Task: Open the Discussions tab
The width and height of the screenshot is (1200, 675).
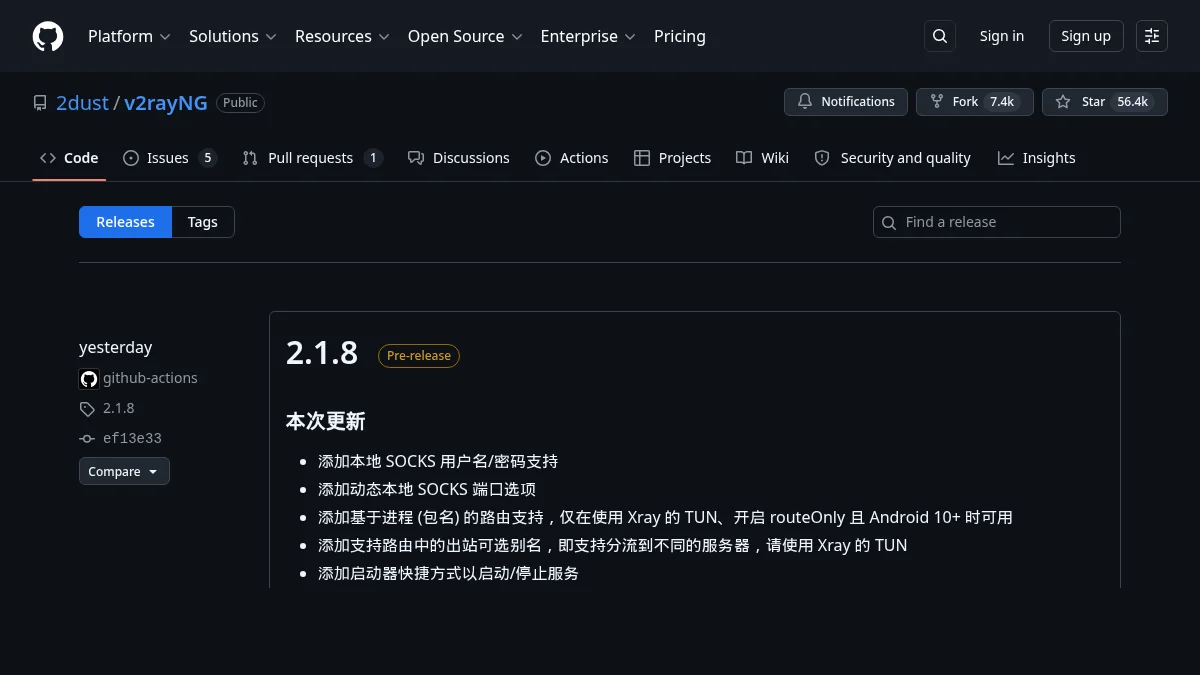Action: point(459,158)
